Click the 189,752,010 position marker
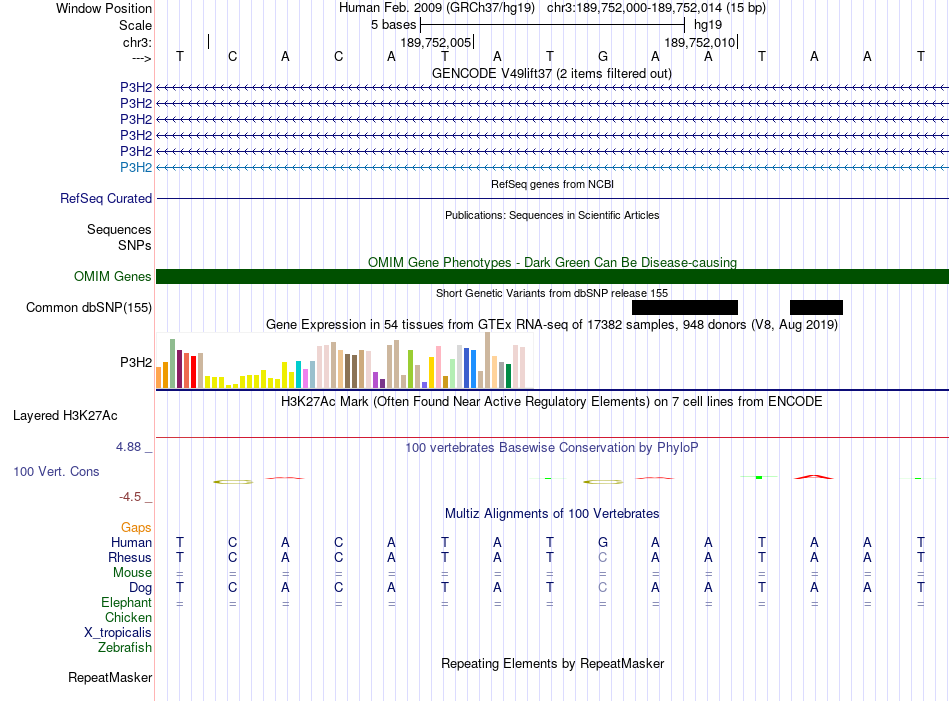This screenshot has height=701, width=950. [x=700, y=42]
